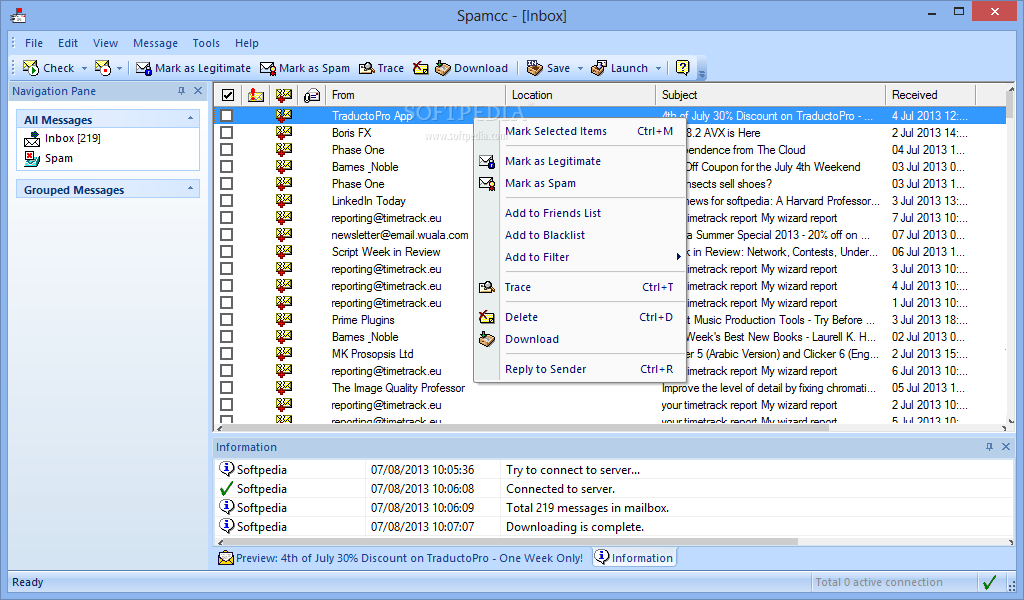Image resolution: width=1024 pixels, height=600 pixels.
Task: Collapse the Grouped Messages section
Action: click(x=190, y=189)
